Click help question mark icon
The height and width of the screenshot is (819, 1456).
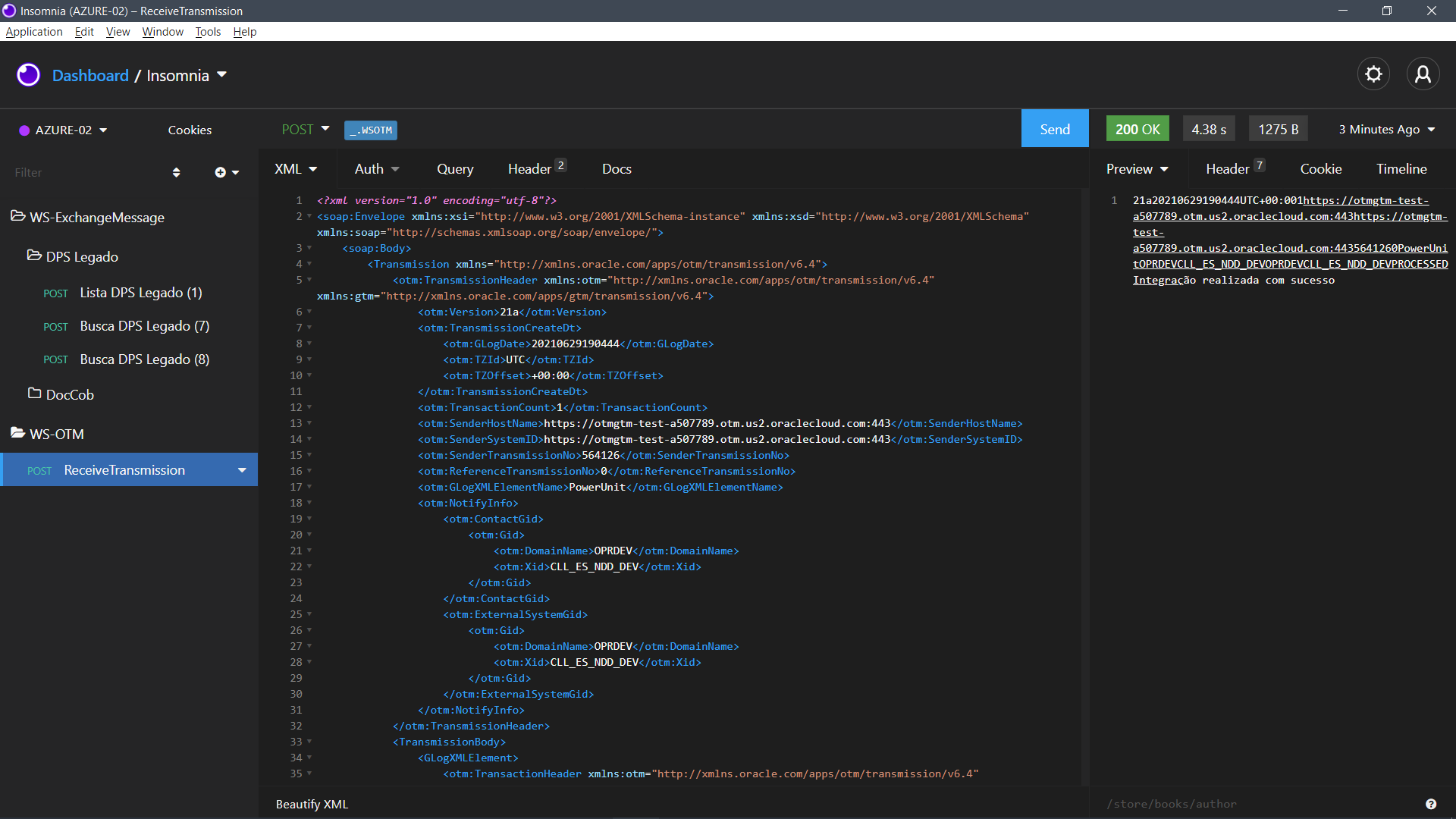point(1430,804)
